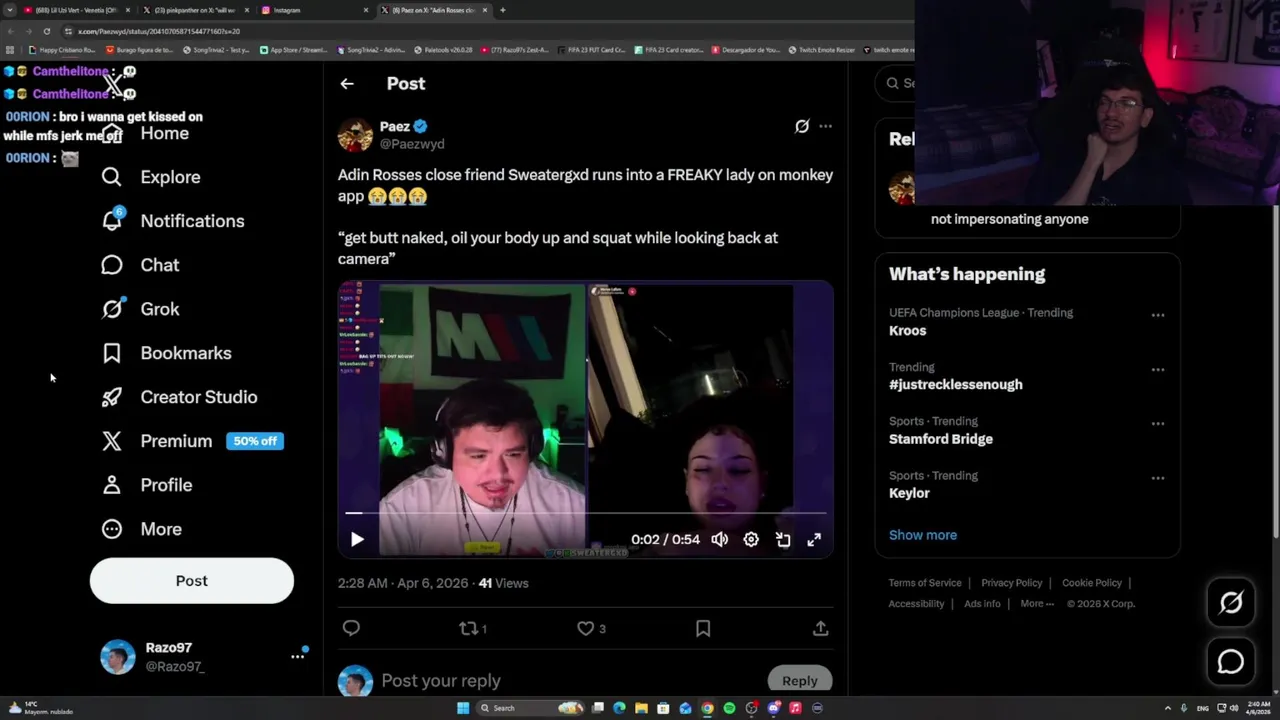
Task: Click the large Post button
Action: click(x=192, y=581)
